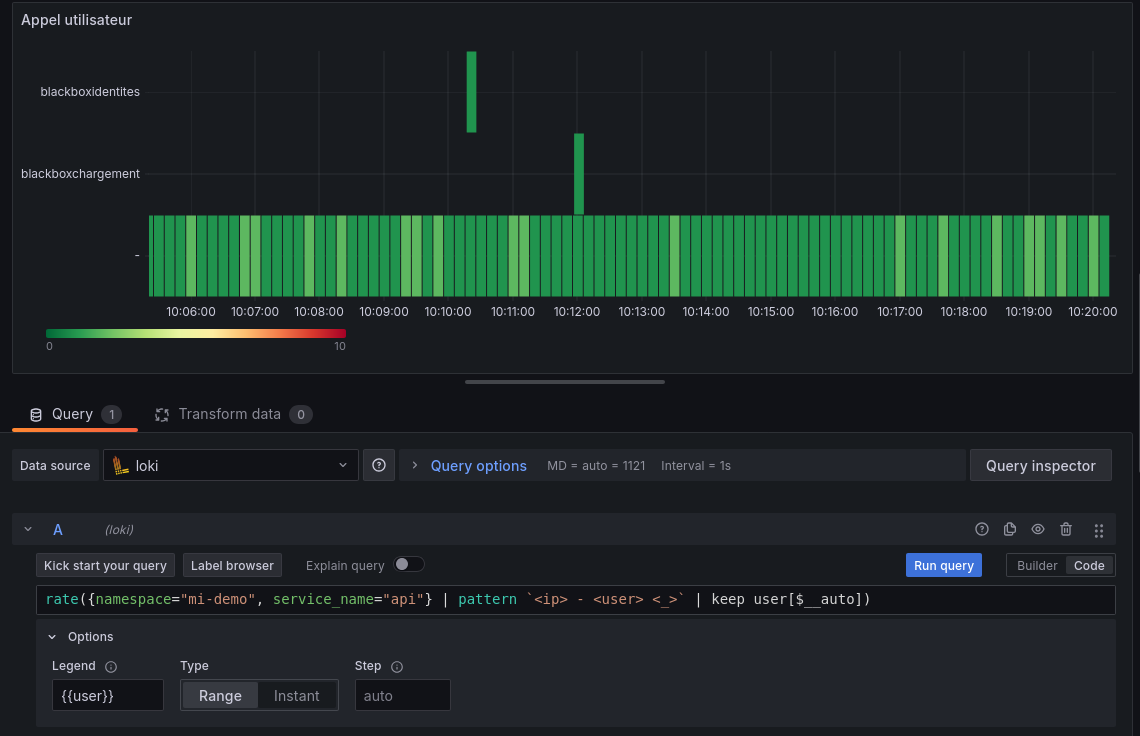Click the Run query button

[944, 566]
